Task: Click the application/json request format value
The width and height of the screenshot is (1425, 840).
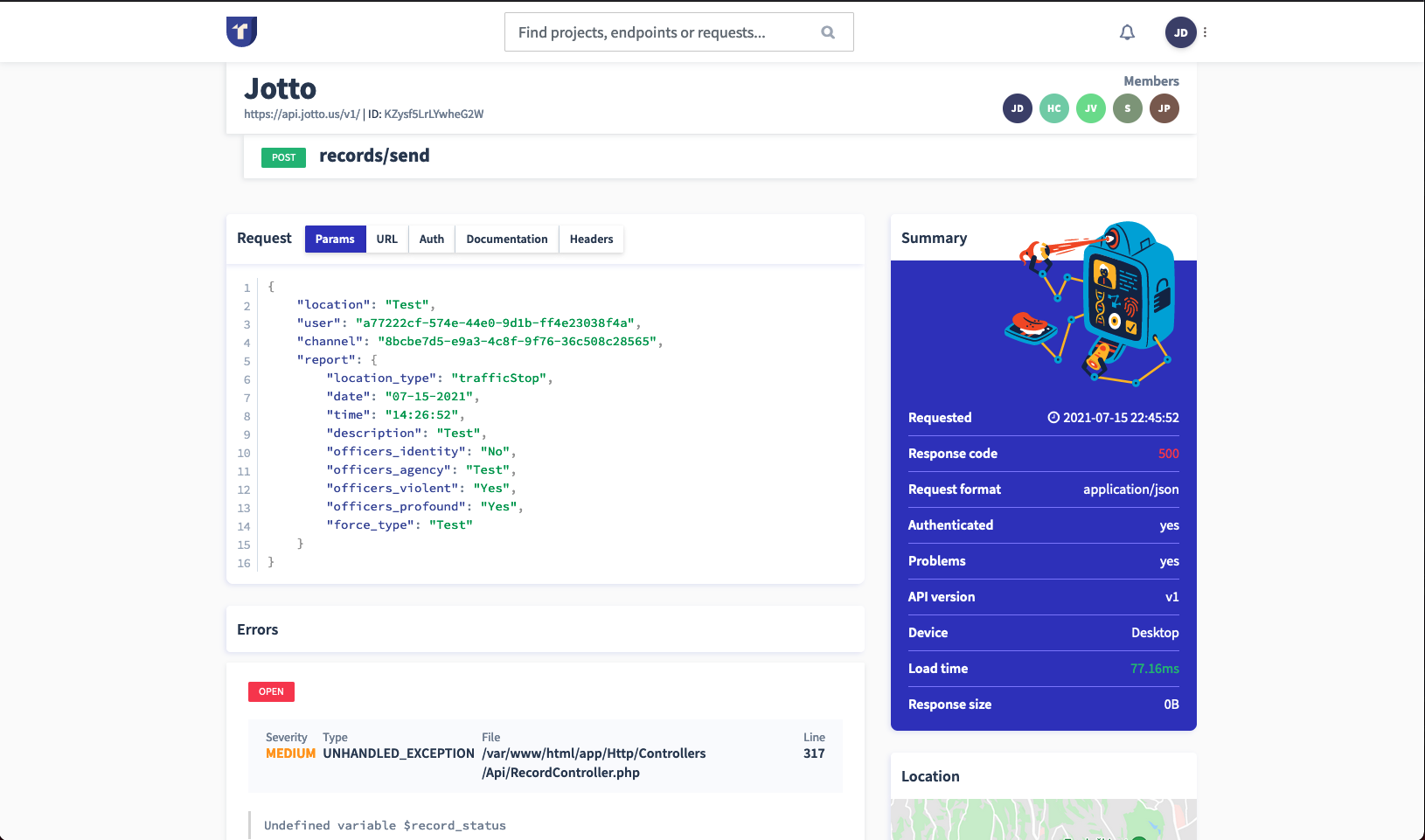Action: [x=1131, y=489]
